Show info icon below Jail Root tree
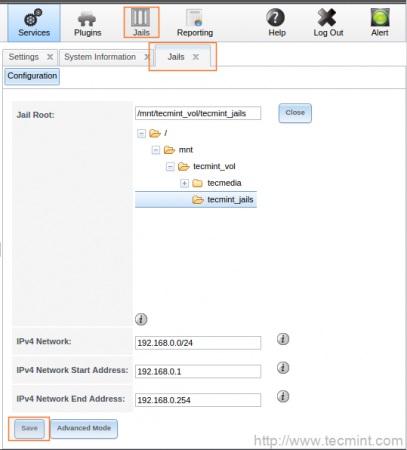This screenshot has width=407, height=450. (x=141, y=319)
